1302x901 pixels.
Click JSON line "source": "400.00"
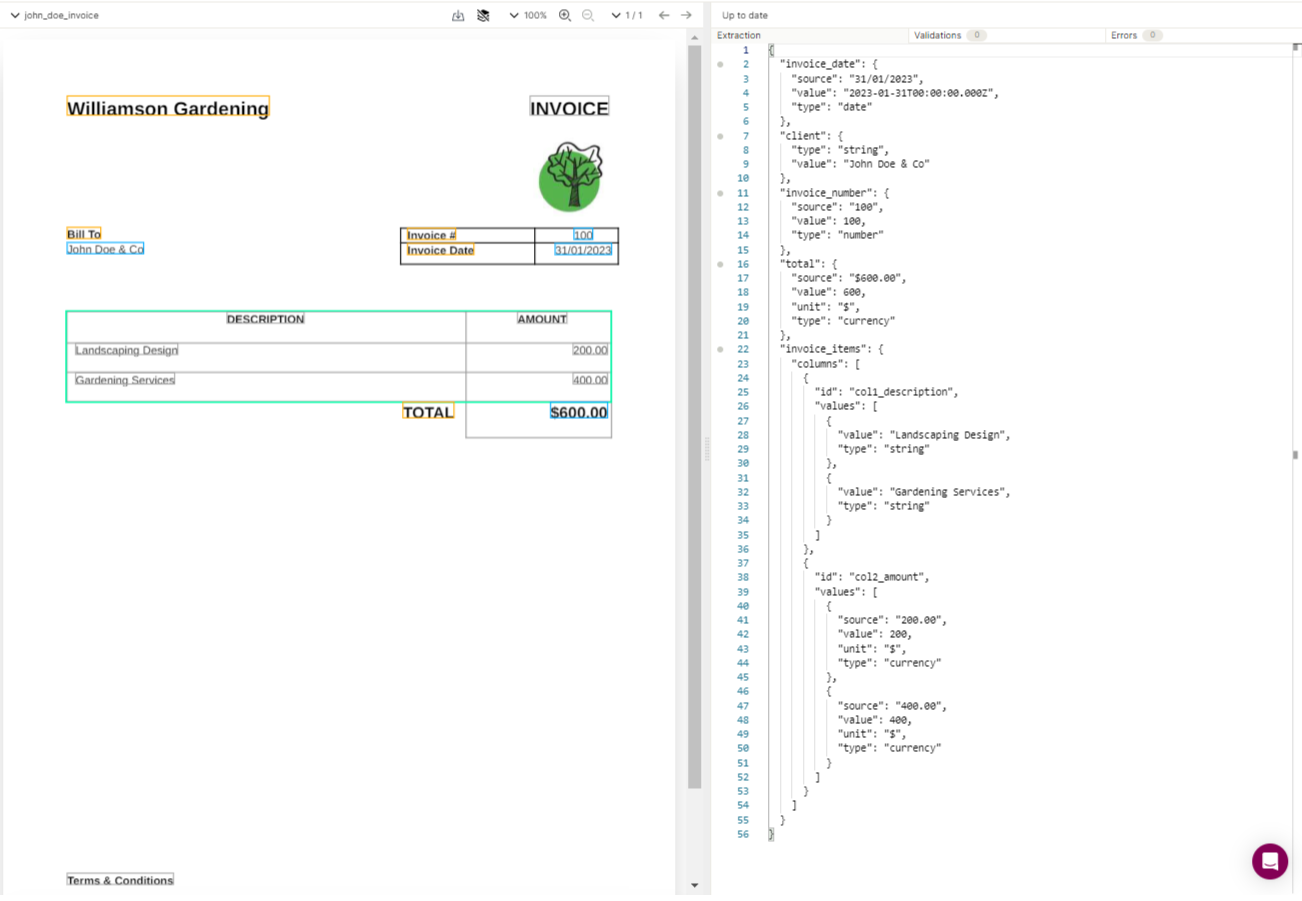[891, 705]
